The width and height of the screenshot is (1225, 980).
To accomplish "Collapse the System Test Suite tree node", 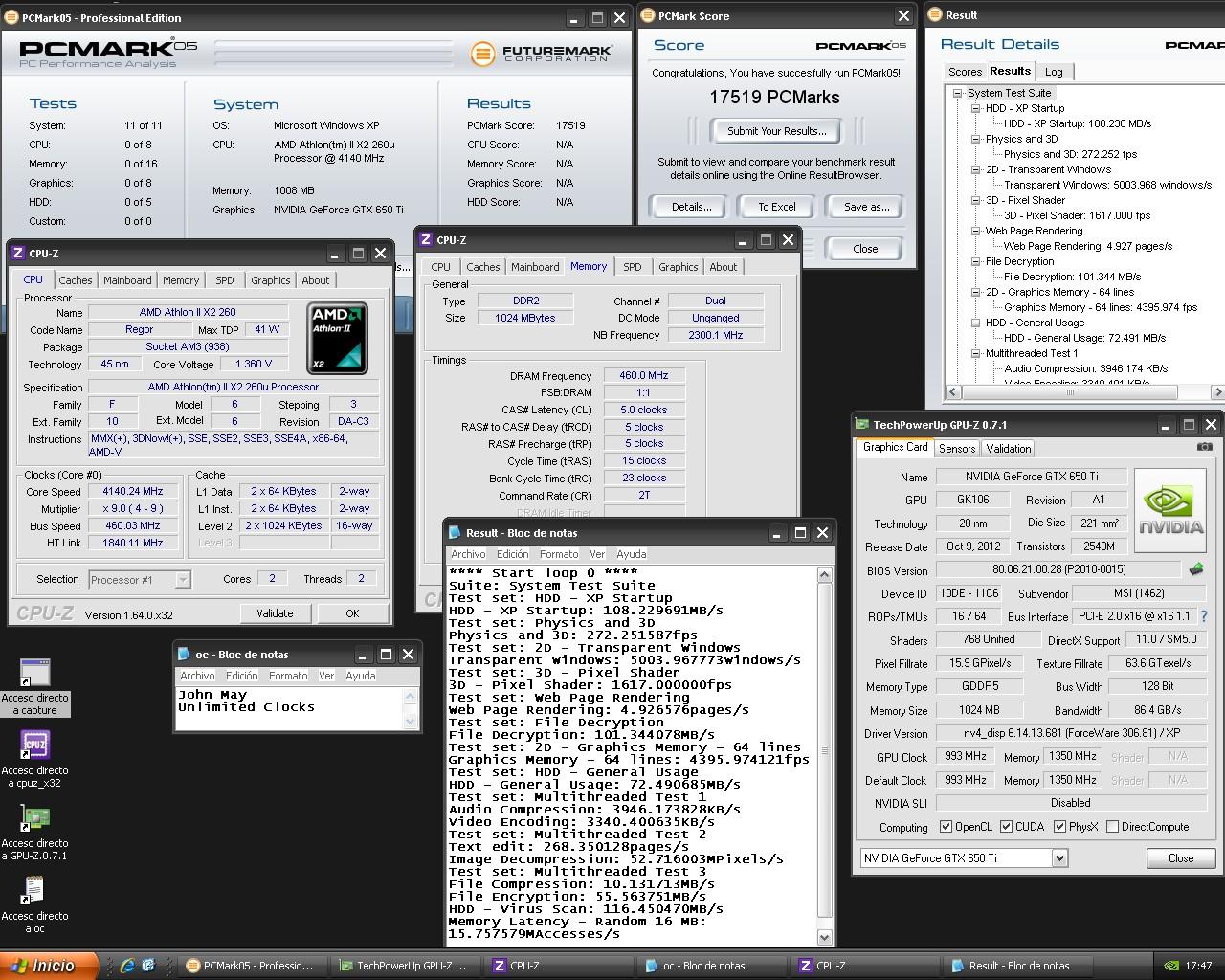I will point(957,93).
